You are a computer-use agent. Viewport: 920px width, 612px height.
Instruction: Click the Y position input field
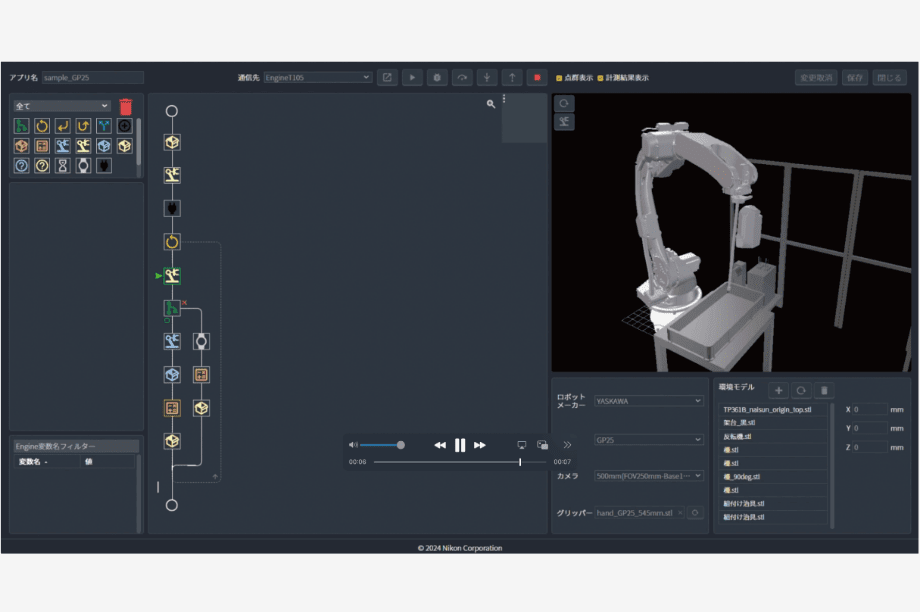(x=870, y=428)
